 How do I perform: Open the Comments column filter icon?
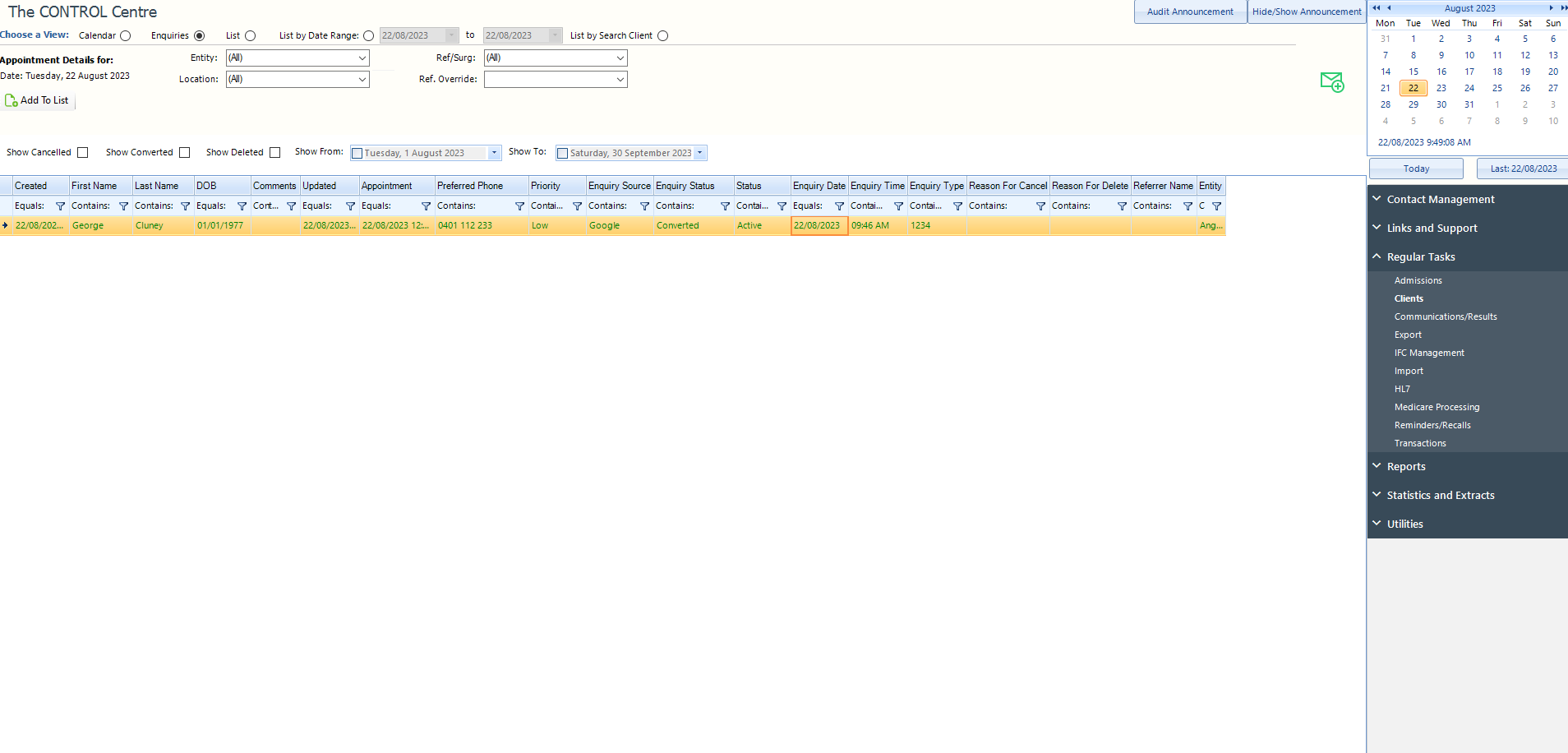pos(291,206)
